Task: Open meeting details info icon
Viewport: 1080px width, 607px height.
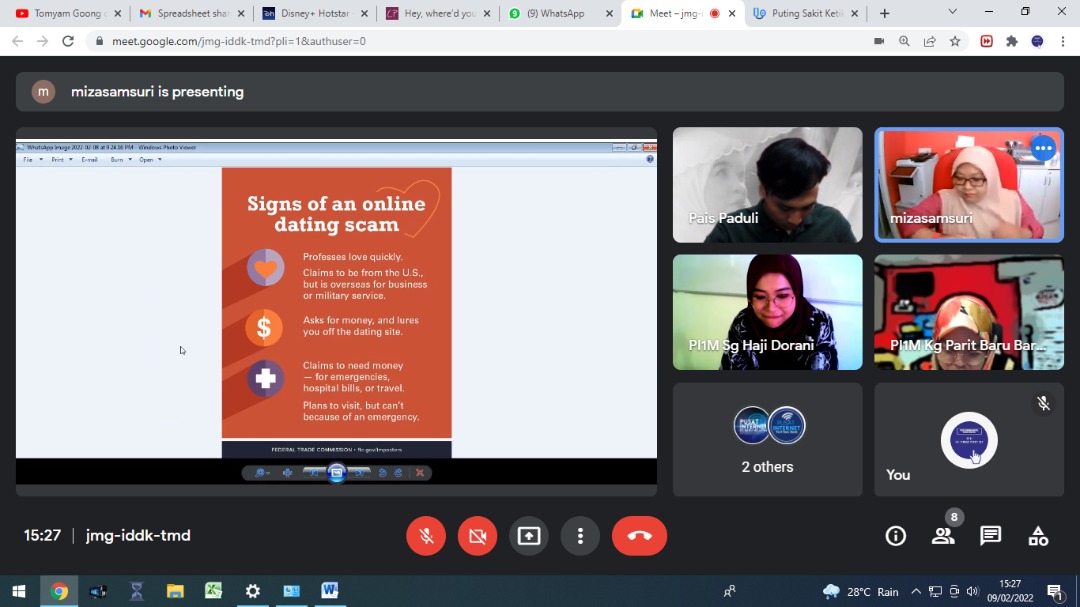Action: (x=896, y=536)
